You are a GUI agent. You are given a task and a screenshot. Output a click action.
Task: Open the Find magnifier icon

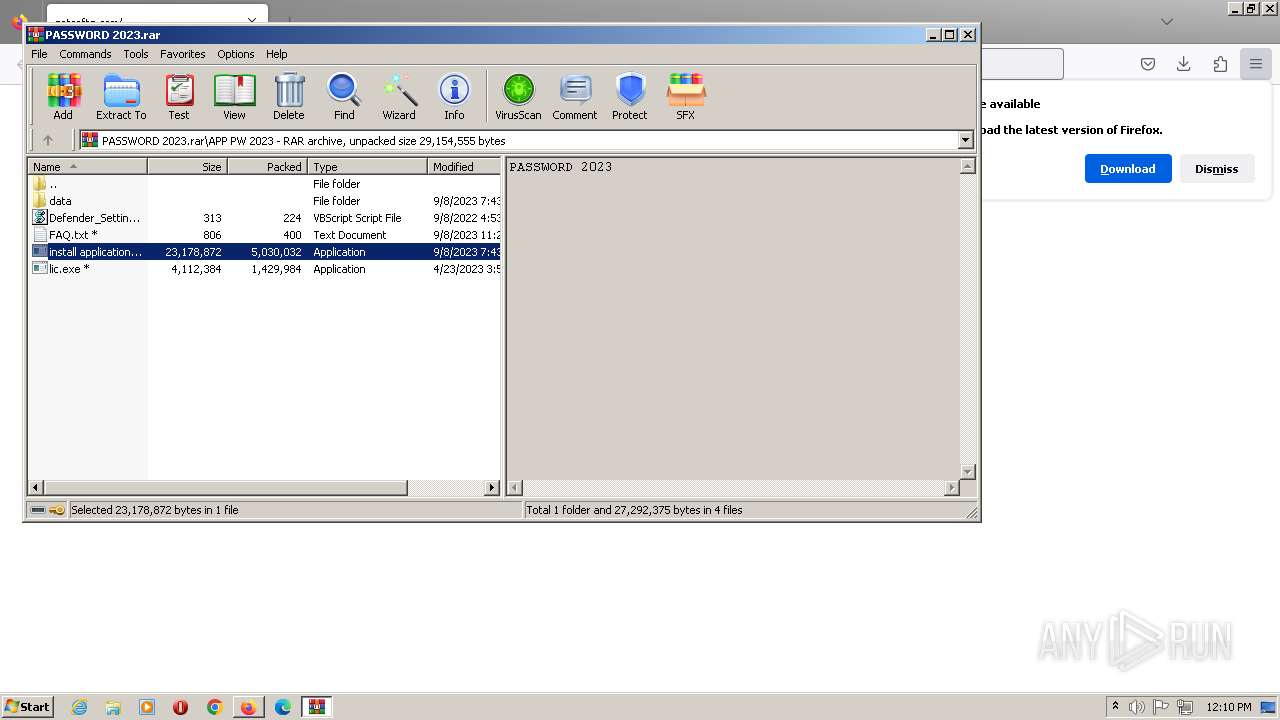(x=344, y=97)
